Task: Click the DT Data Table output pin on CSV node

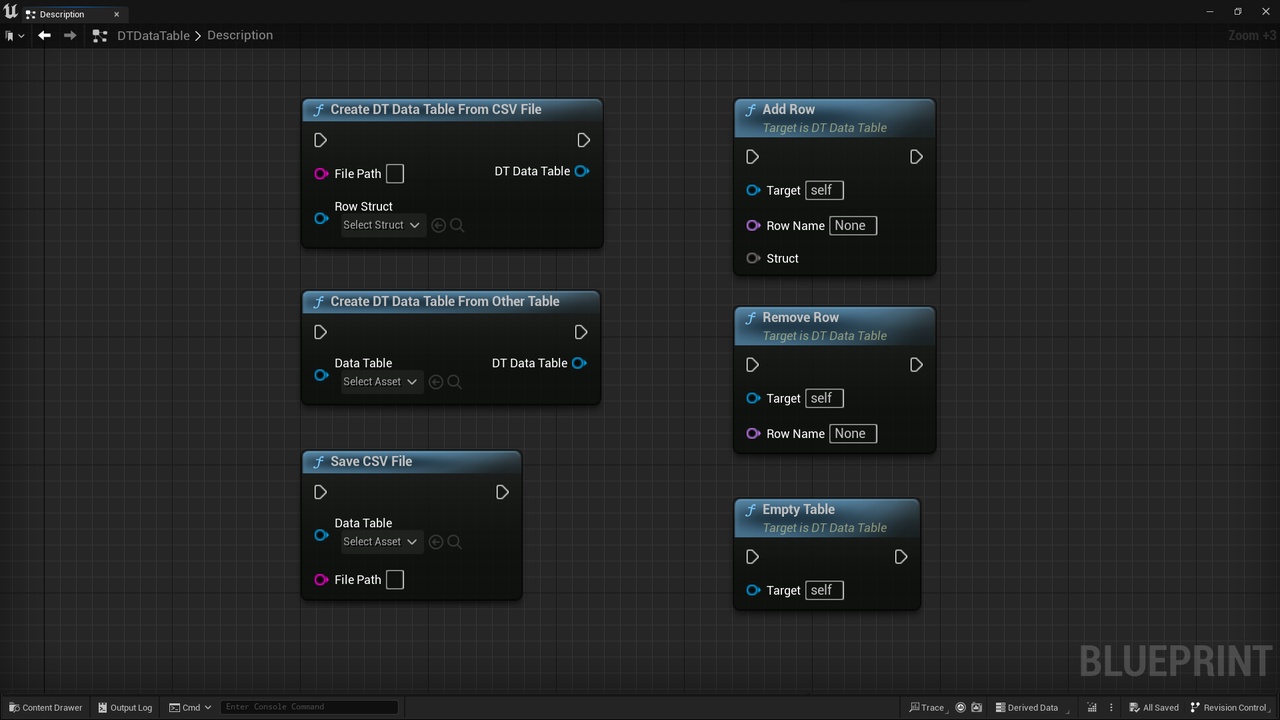Action: pyautogui.click(x=581, y=171)
